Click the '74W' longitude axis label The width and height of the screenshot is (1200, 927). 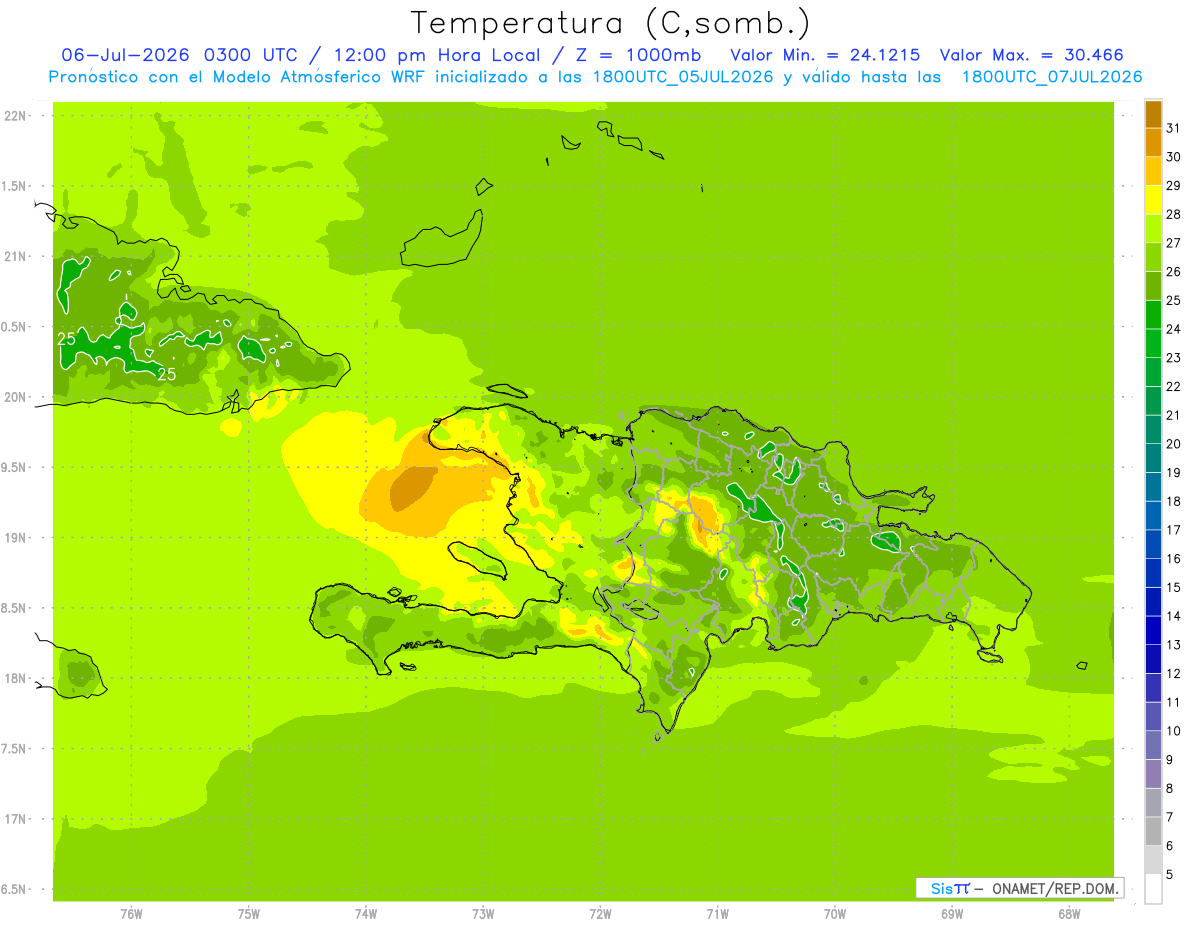pos(366,913)
